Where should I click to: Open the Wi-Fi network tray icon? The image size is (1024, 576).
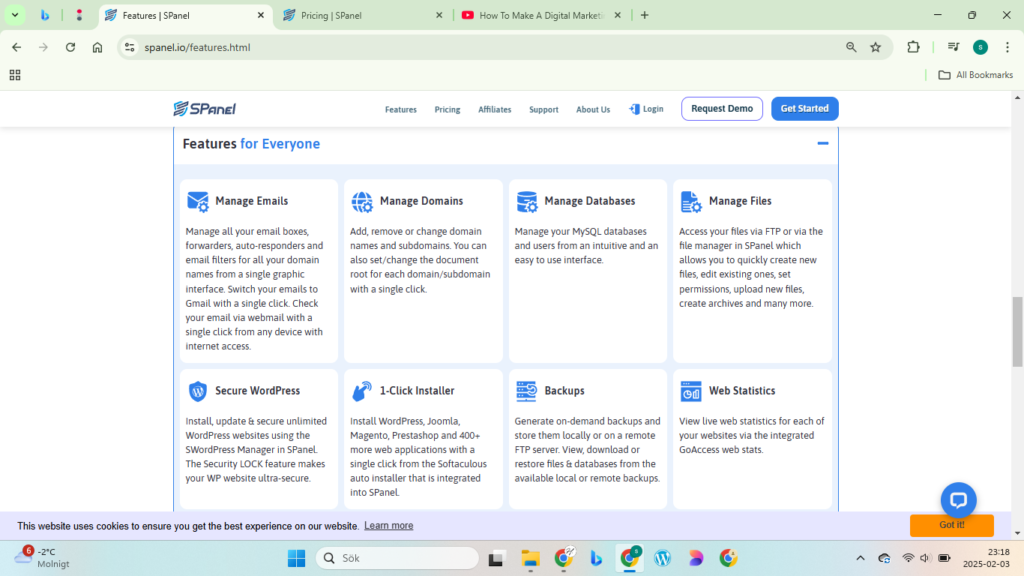click(x=908, y=558)
